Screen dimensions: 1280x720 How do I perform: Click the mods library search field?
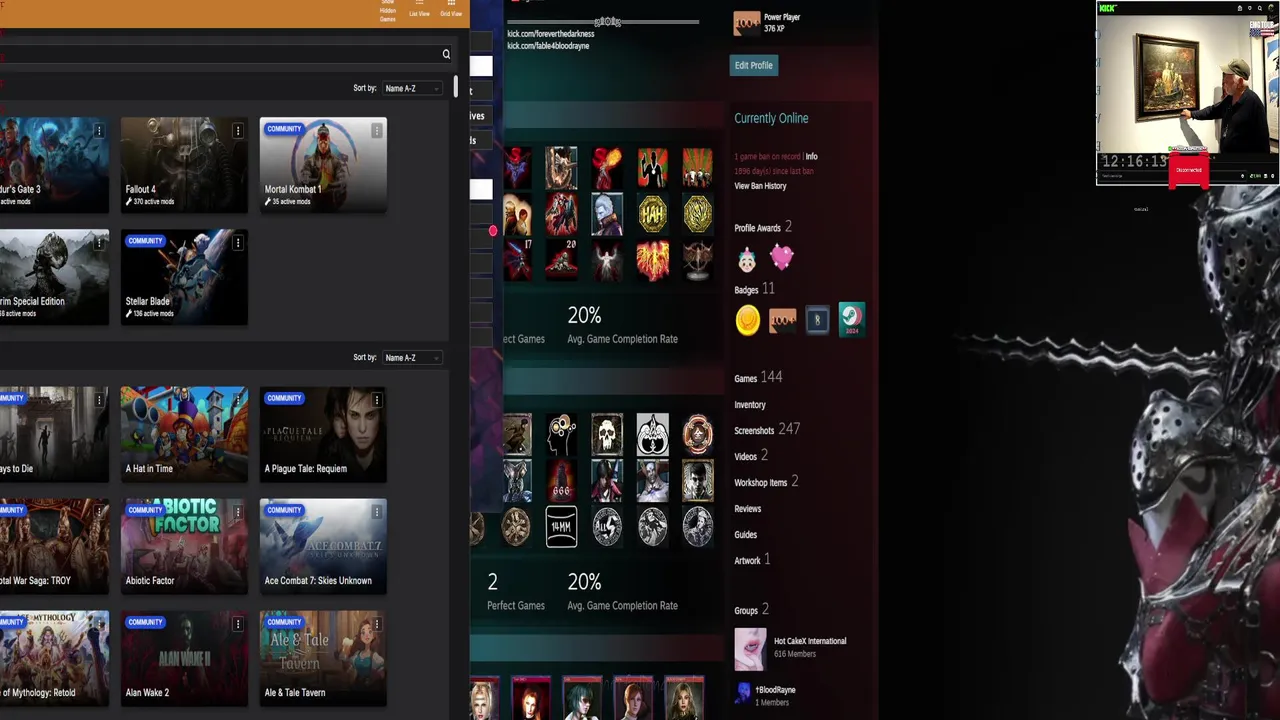(x=225, y=54)
